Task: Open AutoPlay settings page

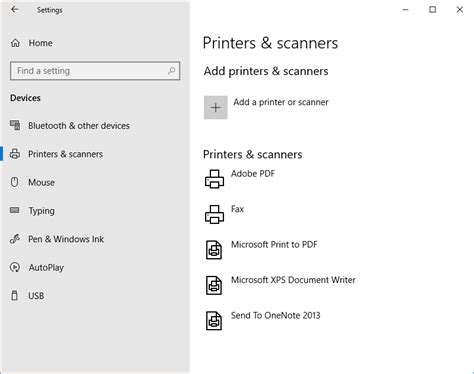Action: [x=46, y=268]
